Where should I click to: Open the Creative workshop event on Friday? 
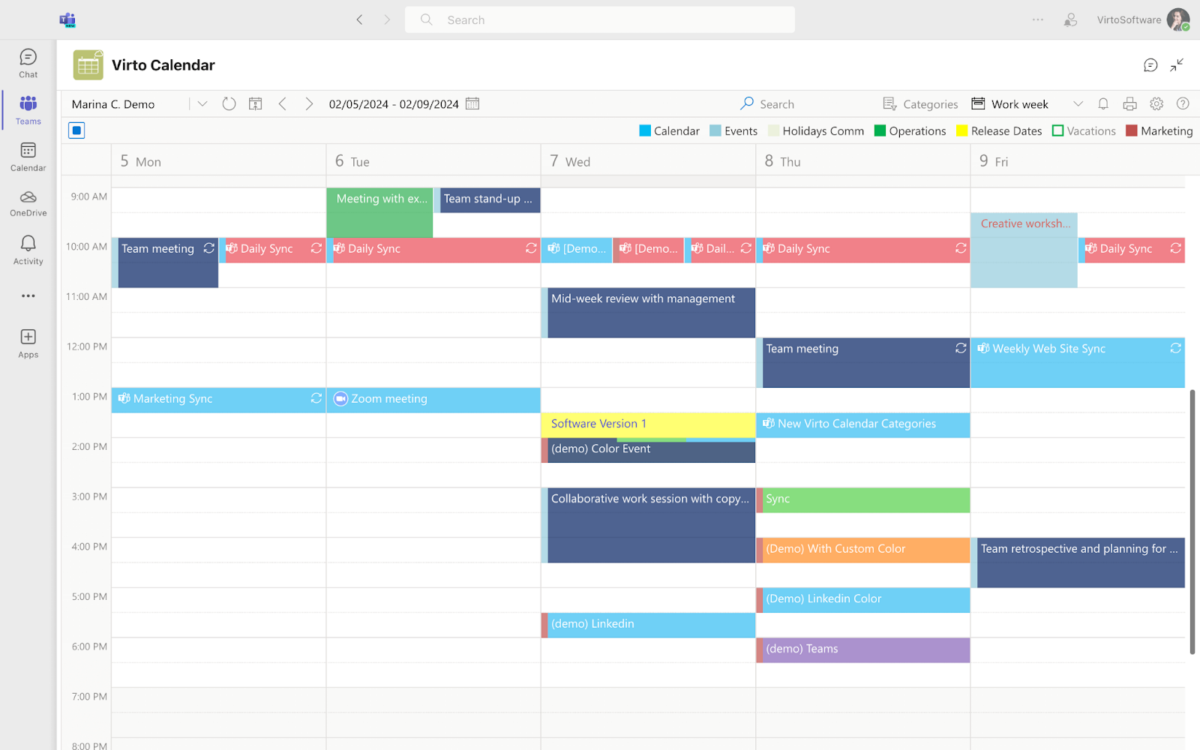click(1024, 250)
